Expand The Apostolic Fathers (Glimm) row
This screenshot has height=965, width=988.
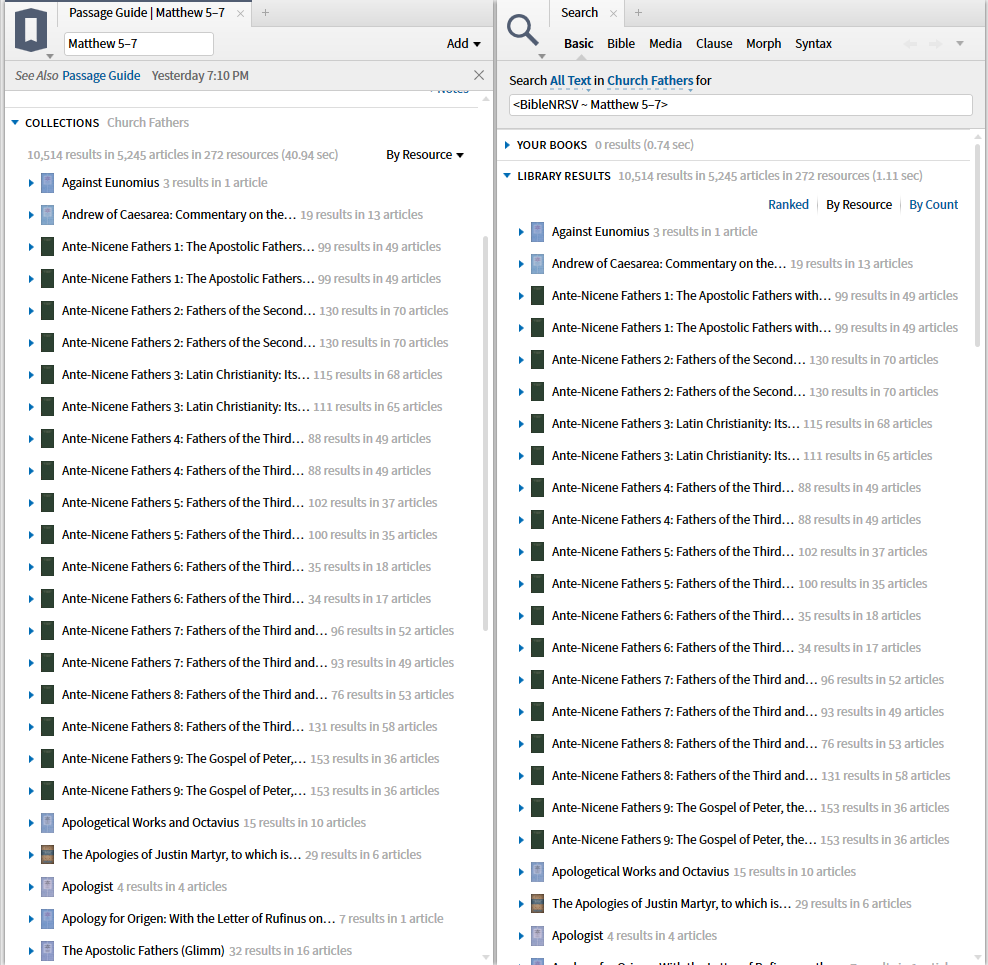pos(31,951)
